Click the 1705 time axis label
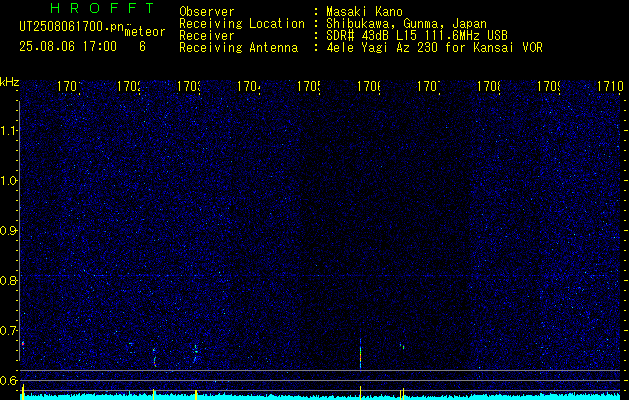 (x=309, y=86)
